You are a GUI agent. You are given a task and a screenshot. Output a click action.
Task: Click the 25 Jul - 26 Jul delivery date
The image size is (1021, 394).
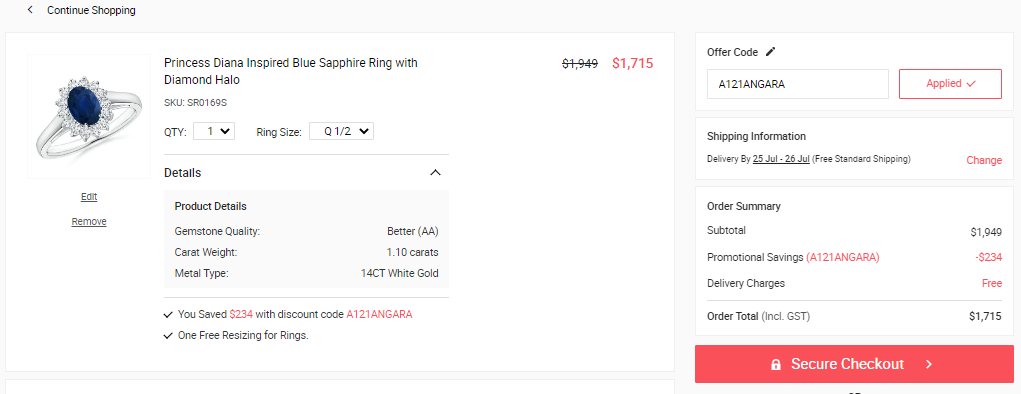pos(781,159)
